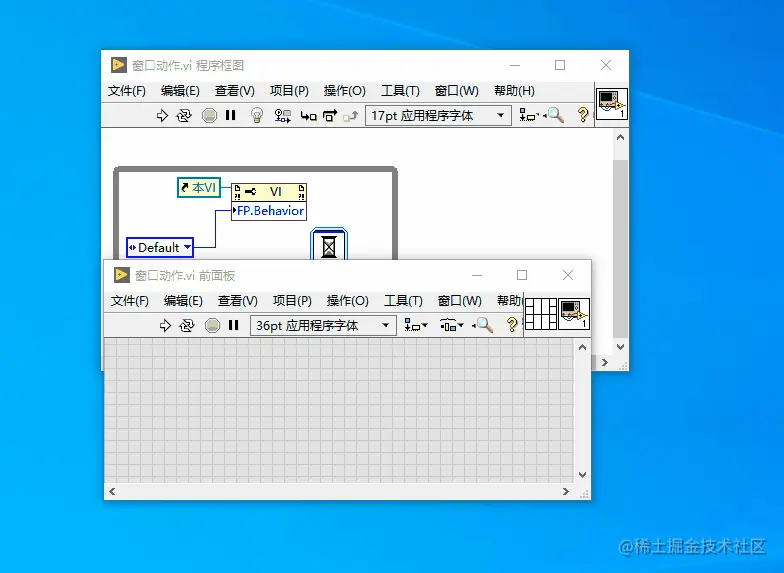Select the 本VI reference node

click(x=199, y=188)
